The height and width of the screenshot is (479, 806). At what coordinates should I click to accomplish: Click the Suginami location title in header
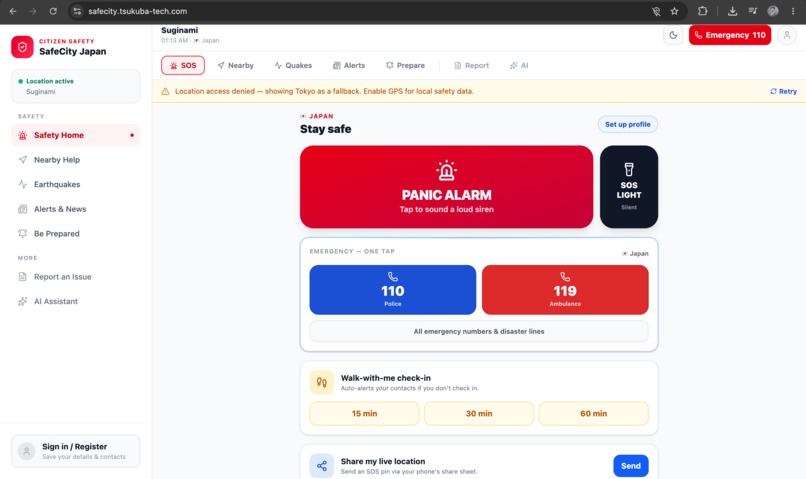179,30
